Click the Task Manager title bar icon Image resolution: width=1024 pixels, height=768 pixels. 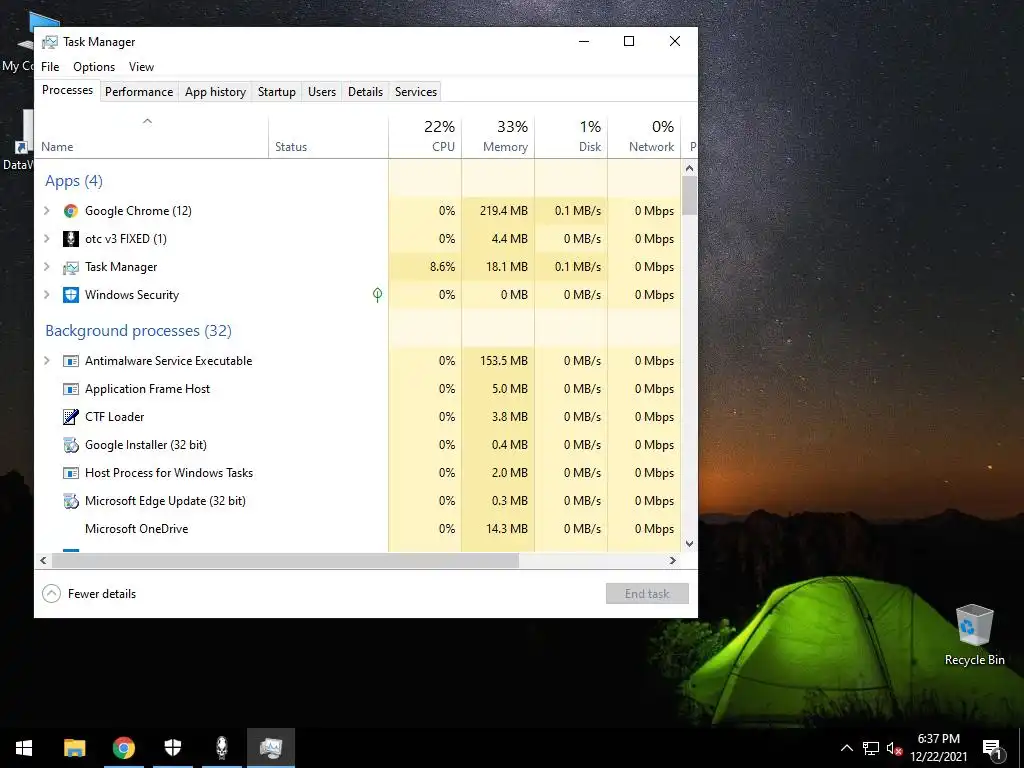pos(50,42)
